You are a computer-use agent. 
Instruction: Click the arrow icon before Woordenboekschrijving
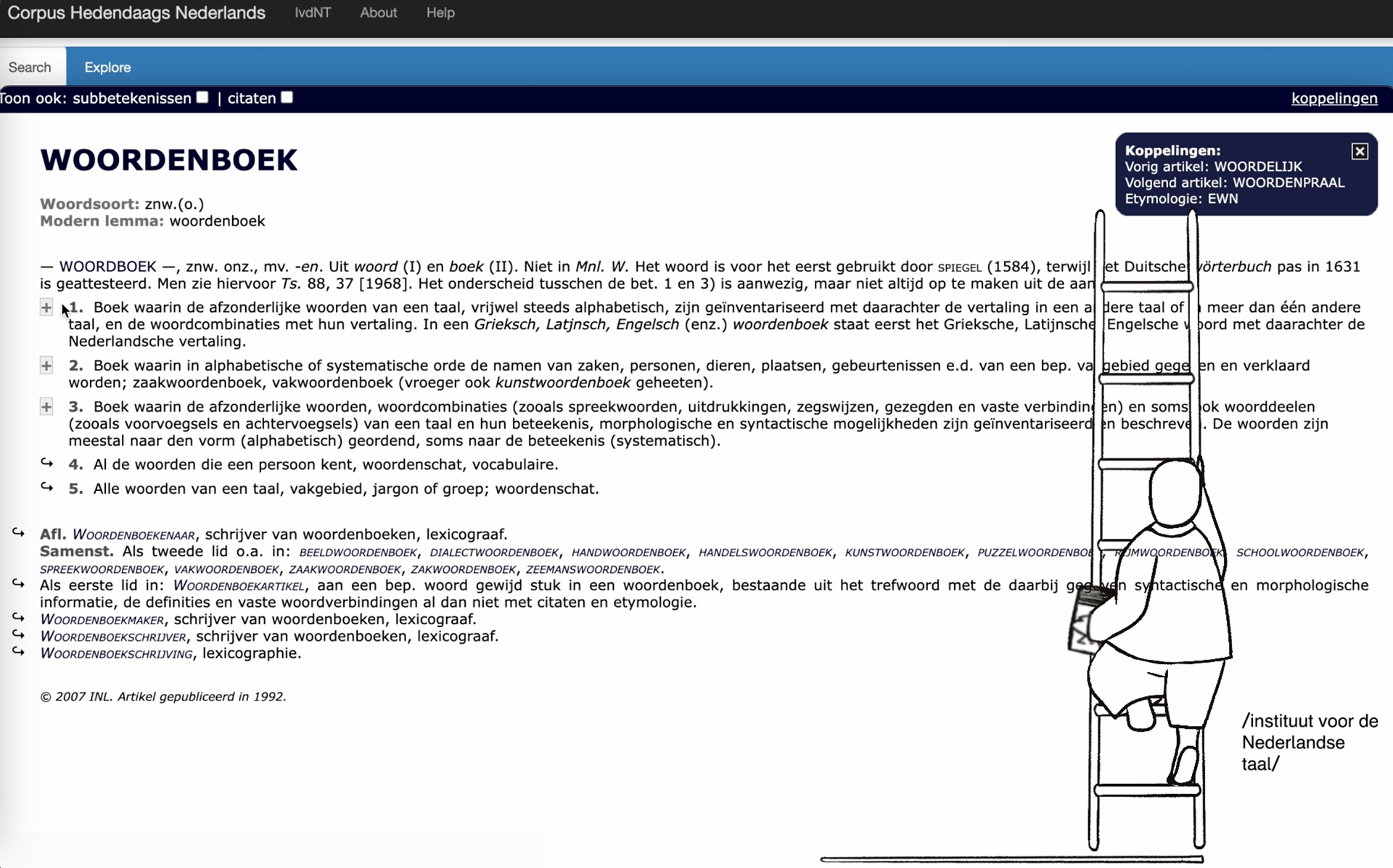[18, 652]
